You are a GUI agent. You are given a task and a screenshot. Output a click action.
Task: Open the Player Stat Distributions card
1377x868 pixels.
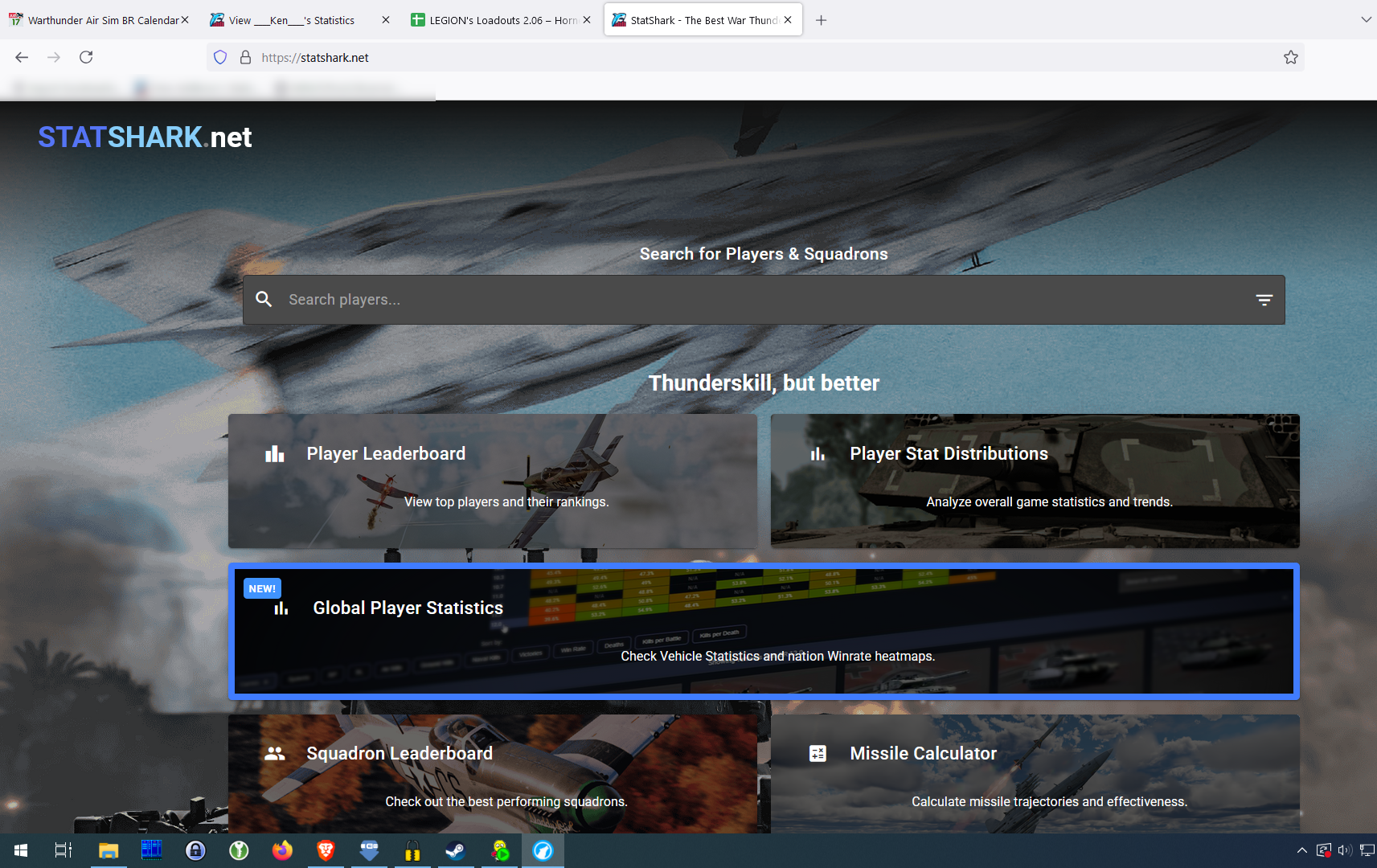click(x=1035, y=481)
